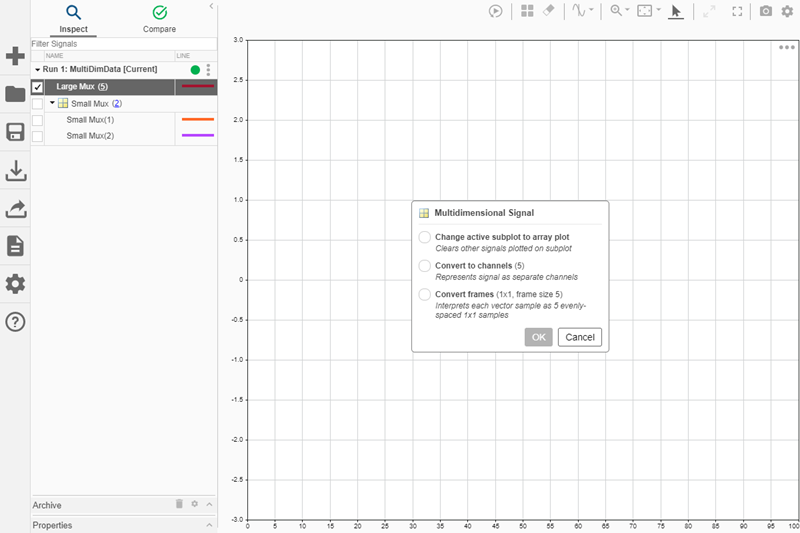Click the Filter Signals input field
Viewport: 800px width, 533px height.
123,44
